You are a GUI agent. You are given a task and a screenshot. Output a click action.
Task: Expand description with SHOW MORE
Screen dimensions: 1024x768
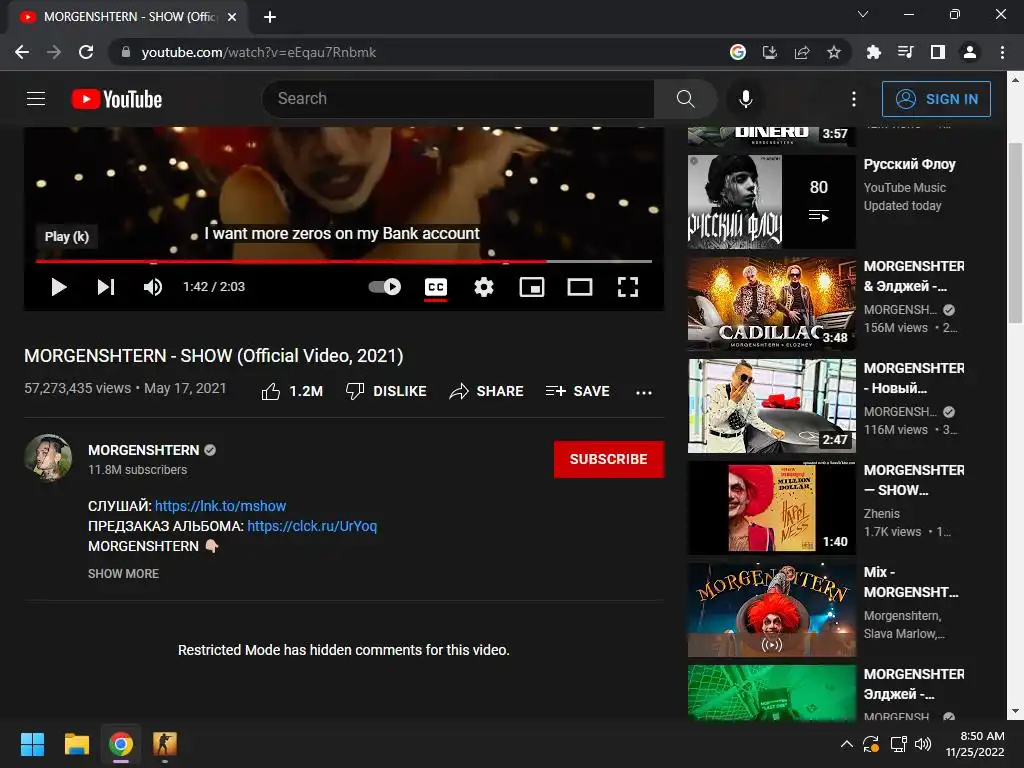(123, 573)
